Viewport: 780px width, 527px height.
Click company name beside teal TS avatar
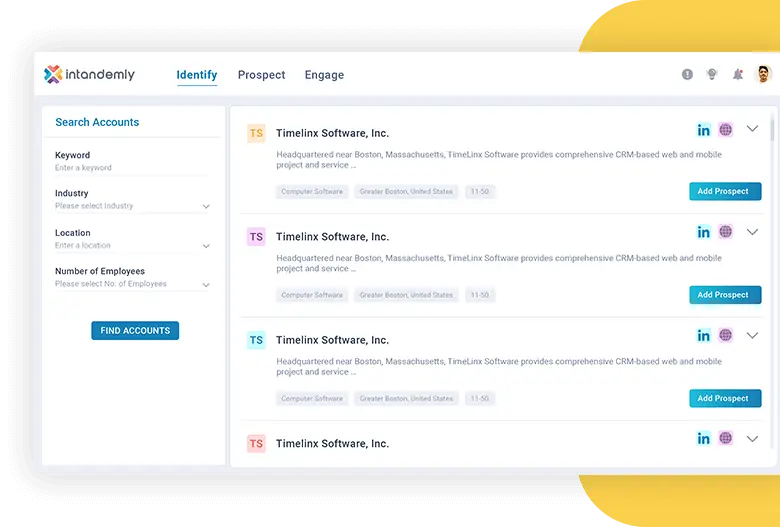[x=332, y=340]
